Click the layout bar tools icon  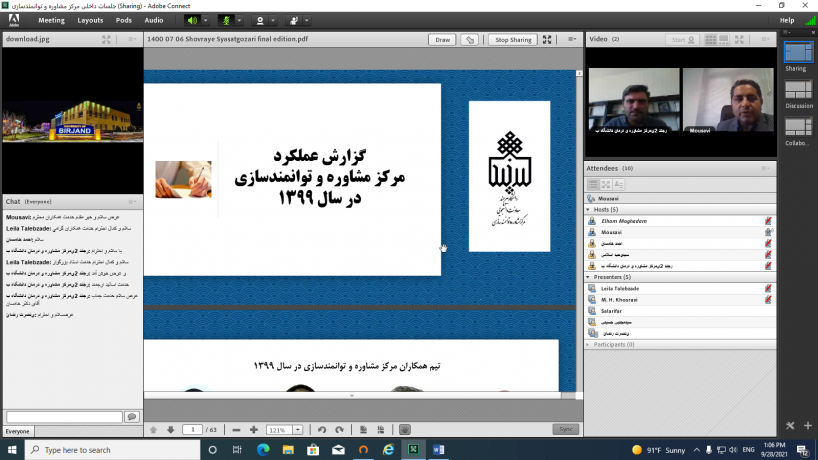point(790,426)
